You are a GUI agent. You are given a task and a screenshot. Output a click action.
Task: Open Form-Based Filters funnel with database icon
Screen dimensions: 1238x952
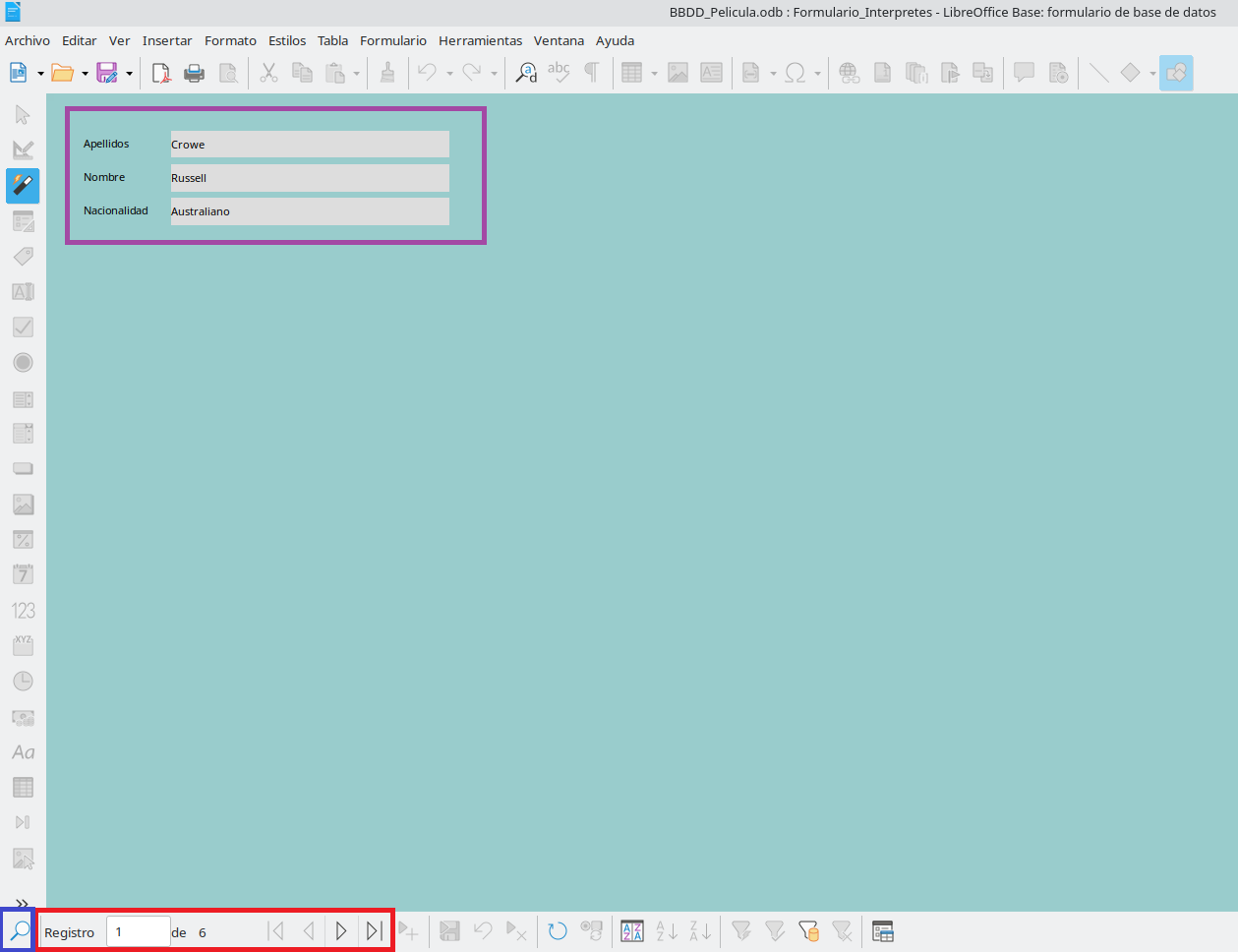point(808,931)
